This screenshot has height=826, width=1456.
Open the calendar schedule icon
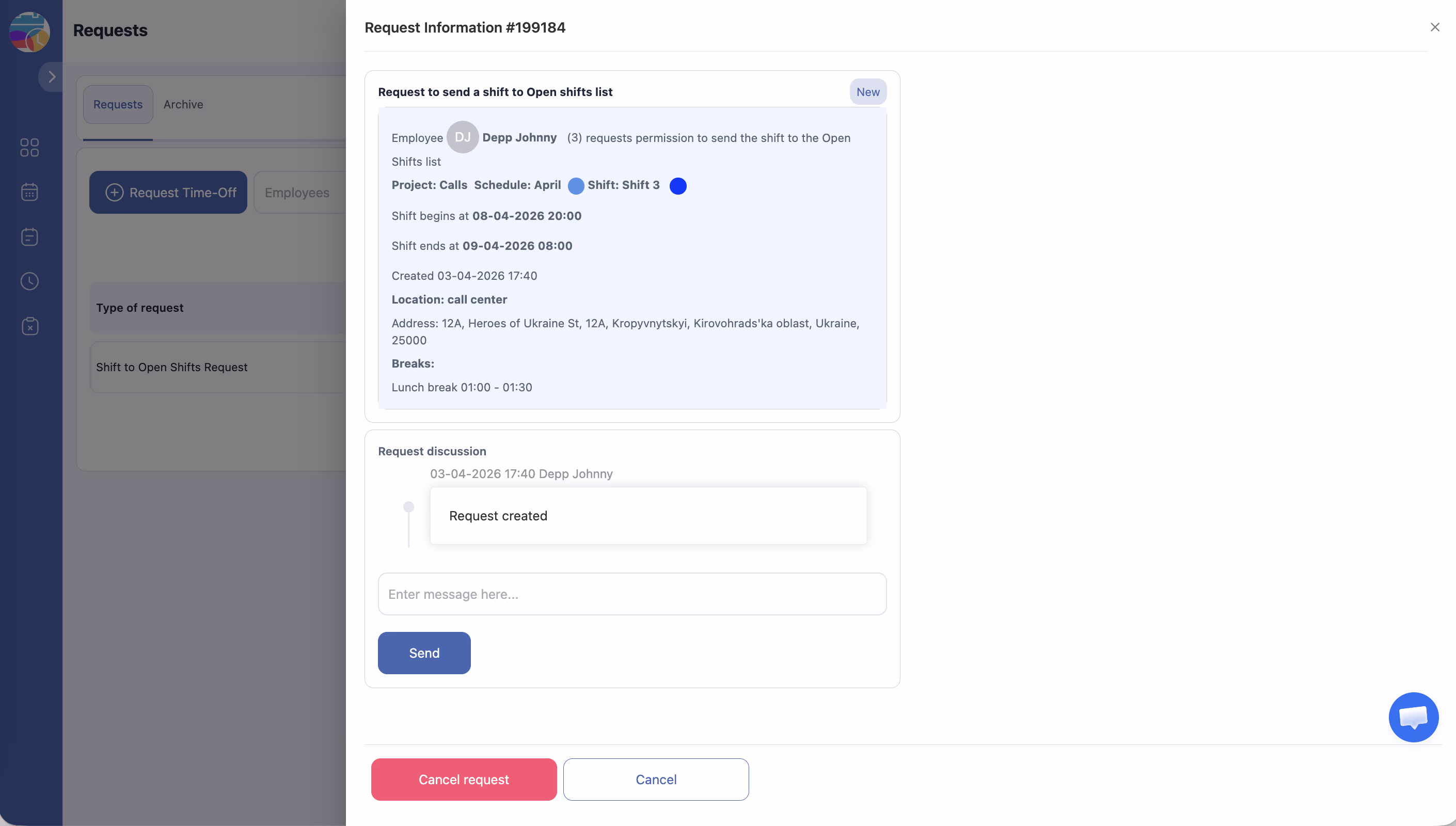click(29, 193)
